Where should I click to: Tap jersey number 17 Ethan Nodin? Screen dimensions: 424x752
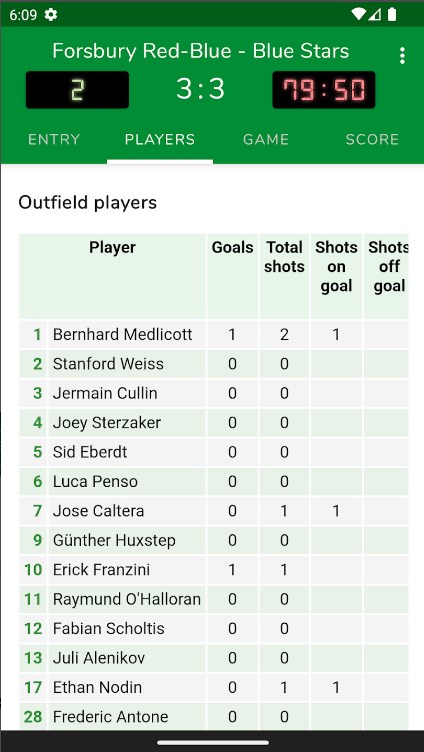33,687
